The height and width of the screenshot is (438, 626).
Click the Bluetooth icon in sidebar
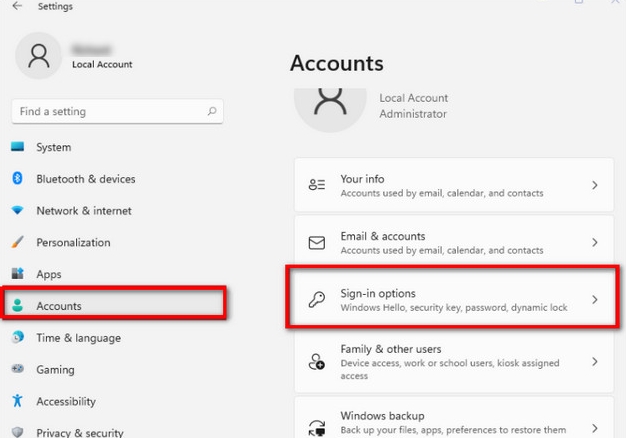[x=18, y=178]
